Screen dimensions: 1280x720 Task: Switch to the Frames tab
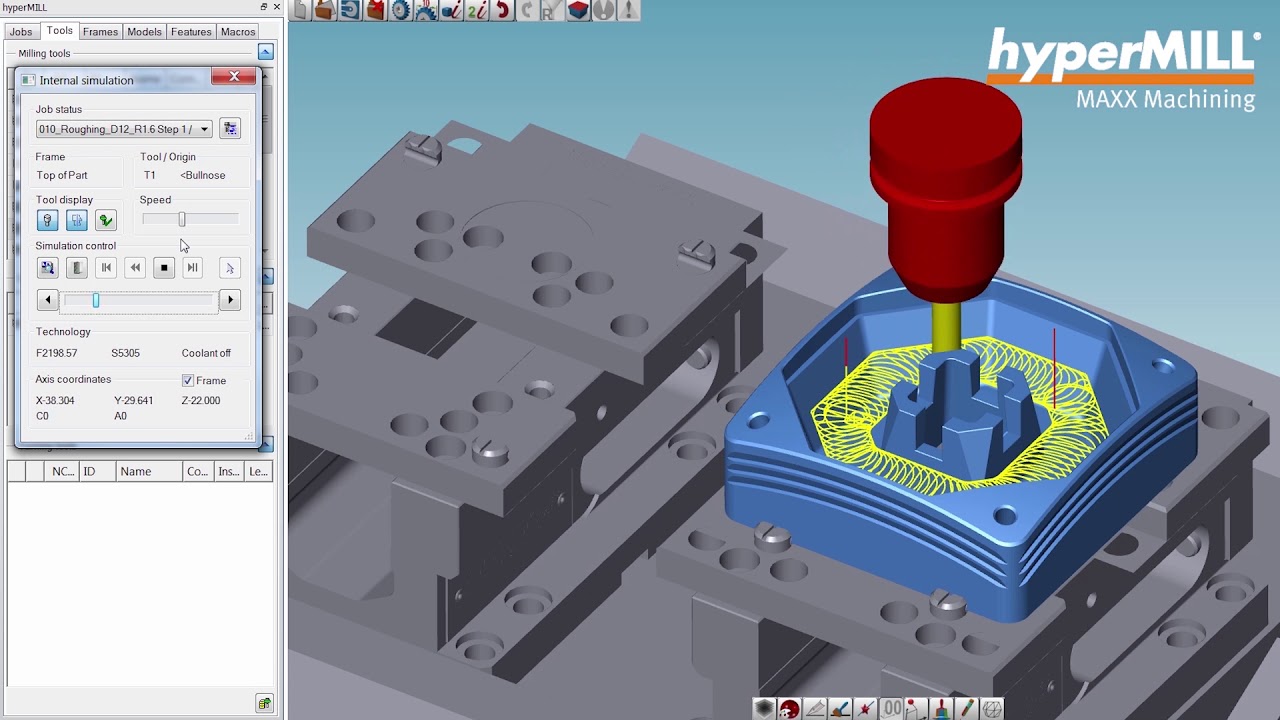(x=100, y=32)
